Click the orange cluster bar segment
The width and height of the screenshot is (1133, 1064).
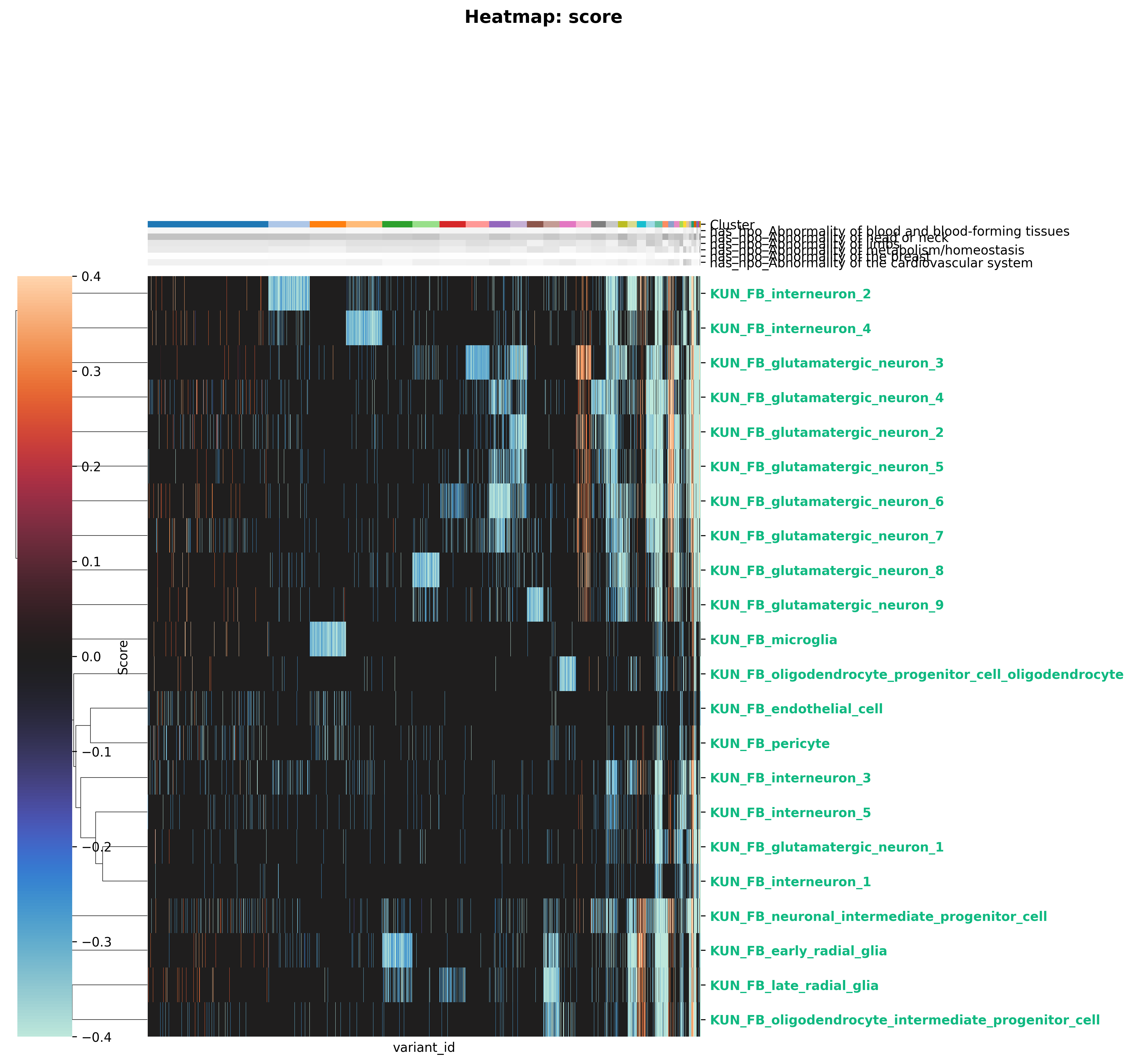328,224
